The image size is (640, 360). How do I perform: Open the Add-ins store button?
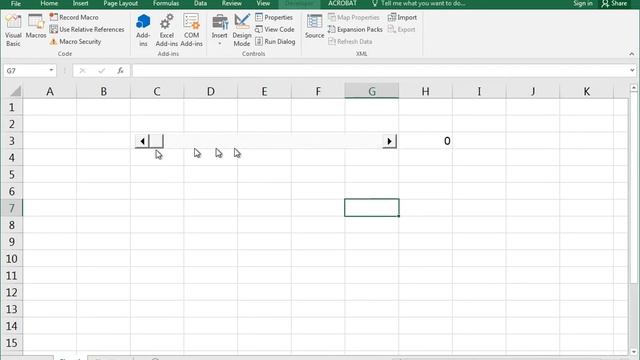click(143, 30)
